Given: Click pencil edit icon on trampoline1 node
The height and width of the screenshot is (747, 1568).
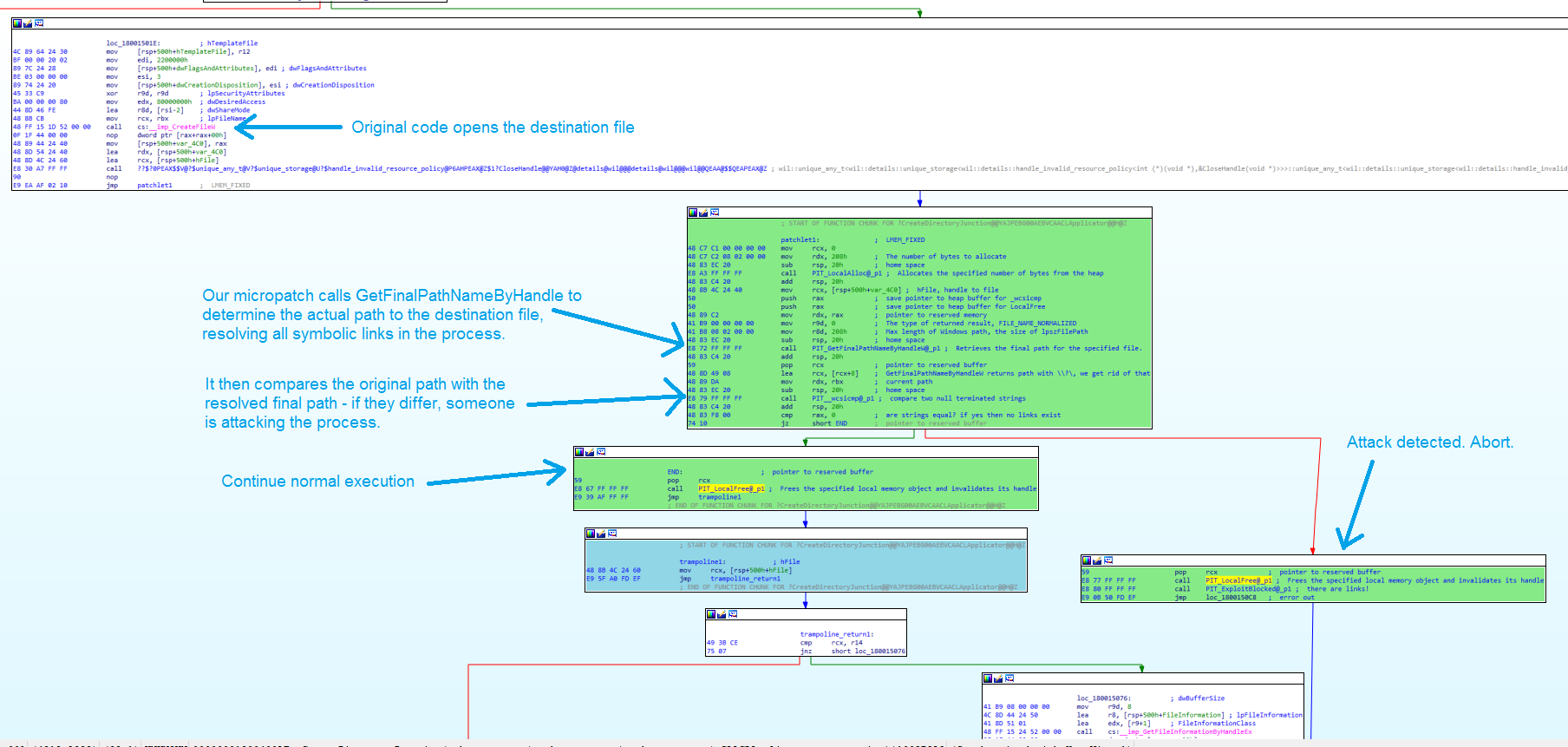Looking at the screenshot, I should click(601, 534).
